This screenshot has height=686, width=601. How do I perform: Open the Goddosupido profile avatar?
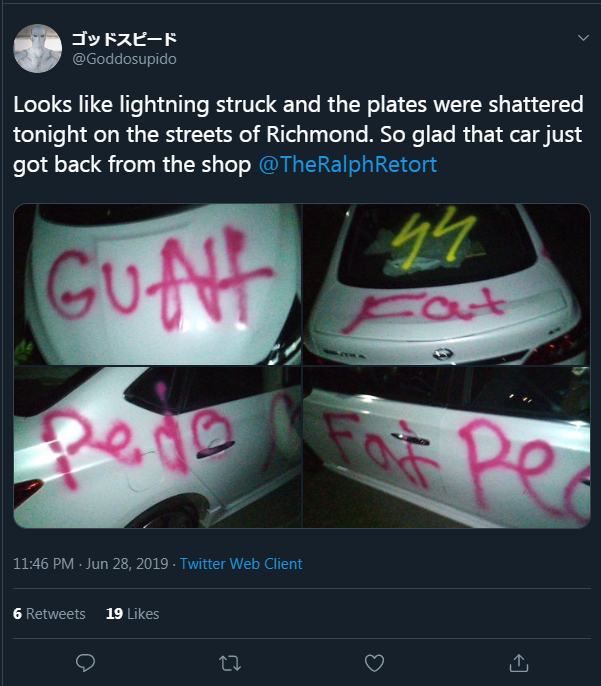click(x=38, y=48)
